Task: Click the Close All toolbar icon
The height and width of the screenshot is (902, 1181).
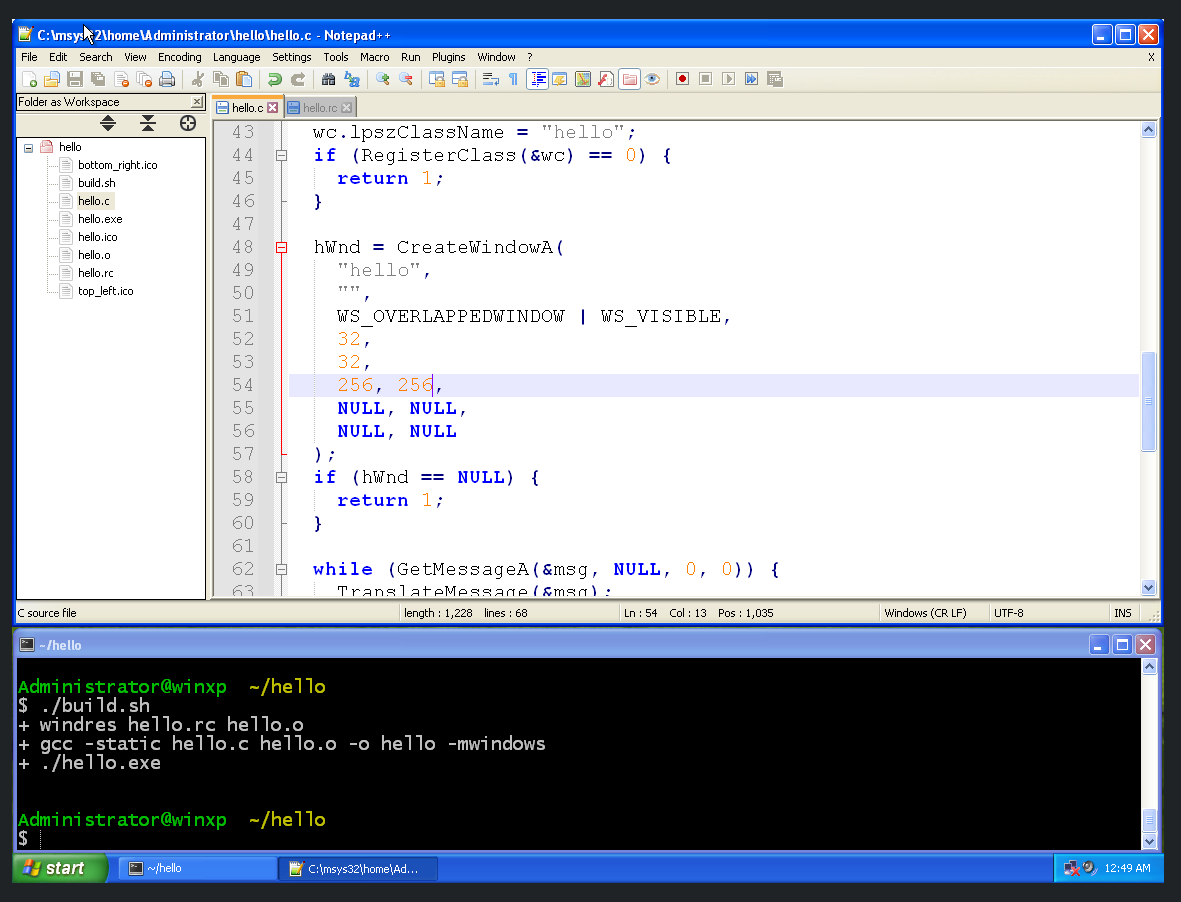Action: pyautogui.click(x=144, y=79)
